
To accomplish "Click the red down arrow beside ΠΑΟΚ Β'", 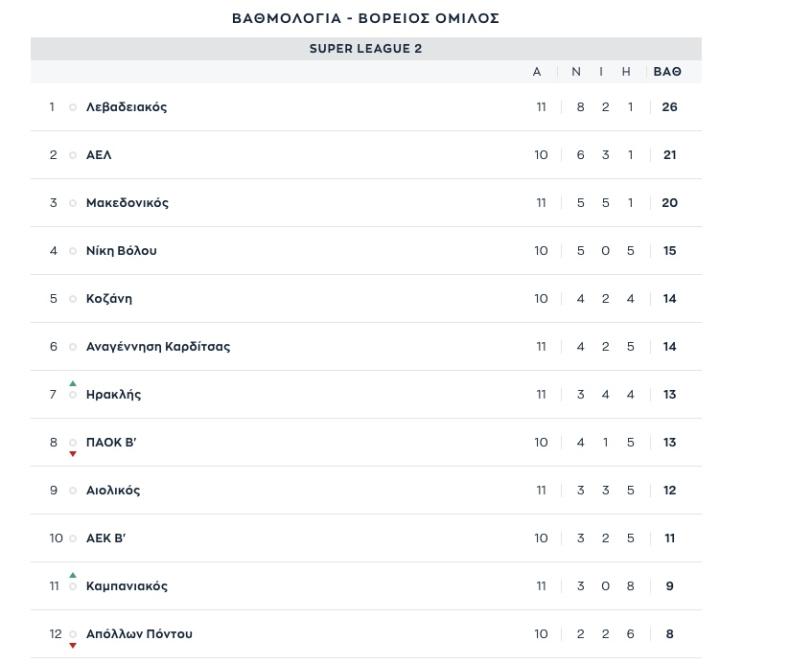I will [73, 454].
